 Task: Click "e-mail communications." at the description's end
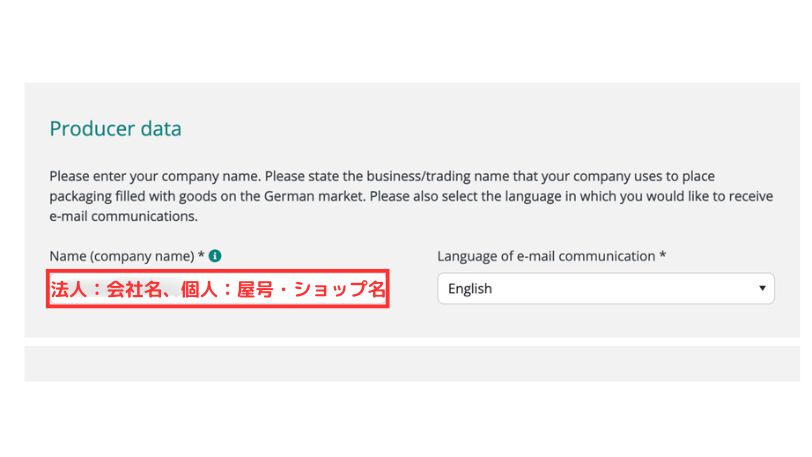coord(124,216)
